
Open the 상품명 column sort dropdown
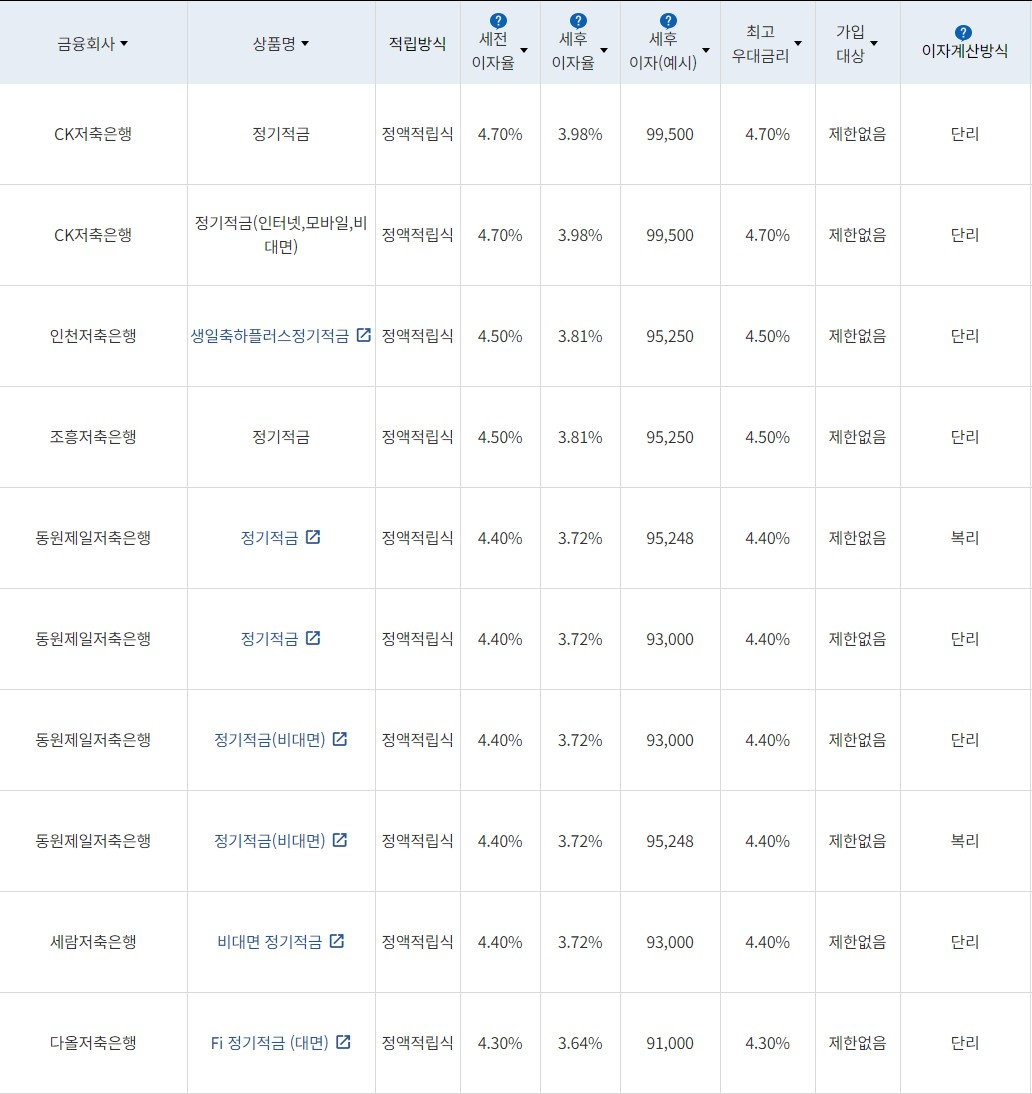click(x=307, y=44)
